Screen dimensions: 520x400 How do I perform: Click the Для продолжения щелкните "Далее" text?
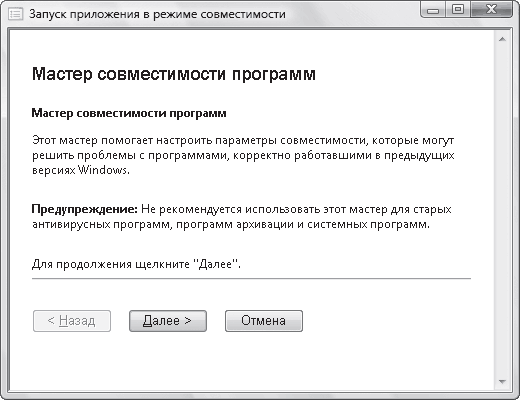point(136,264)
